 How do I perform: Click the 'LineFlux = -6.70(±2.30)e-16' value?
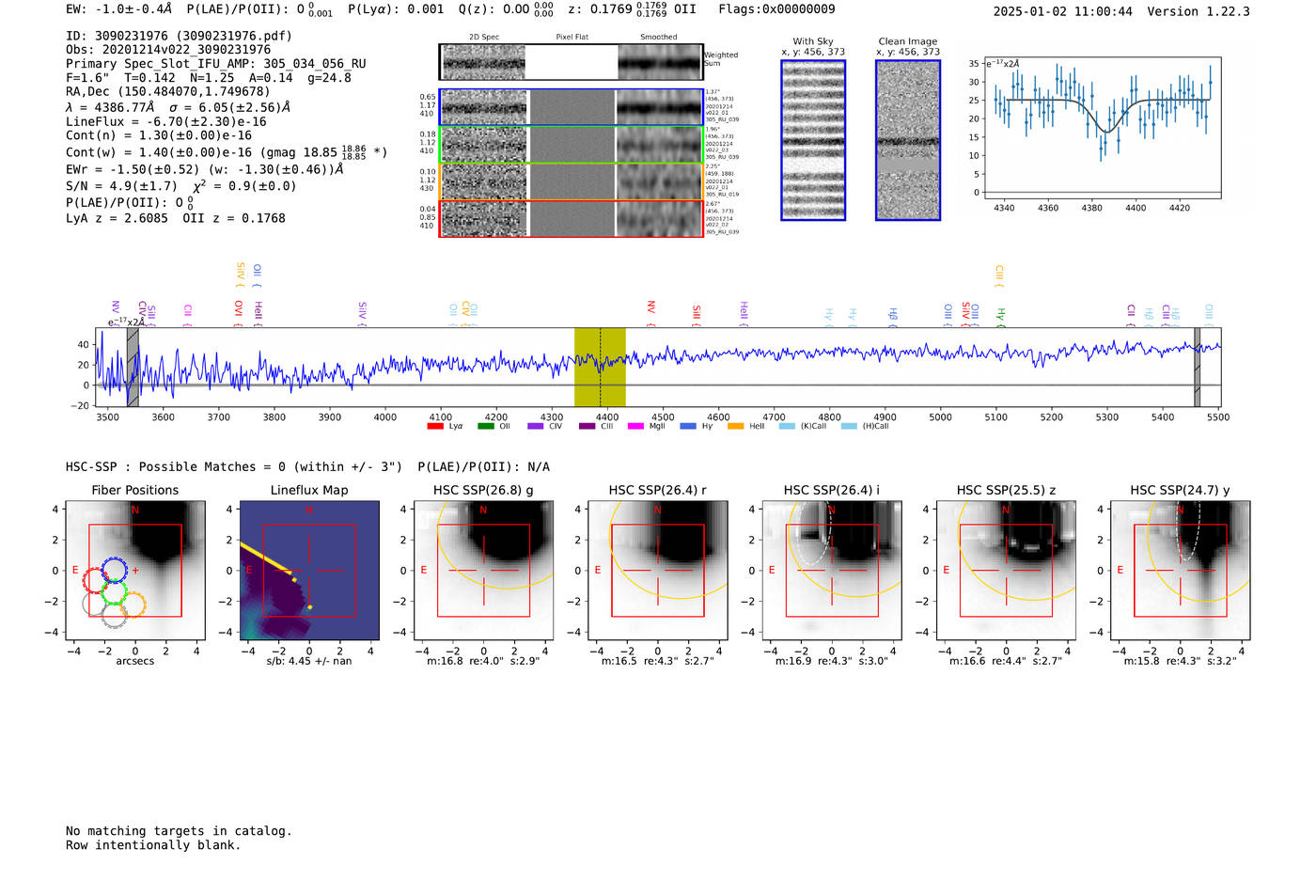point(166,122)
